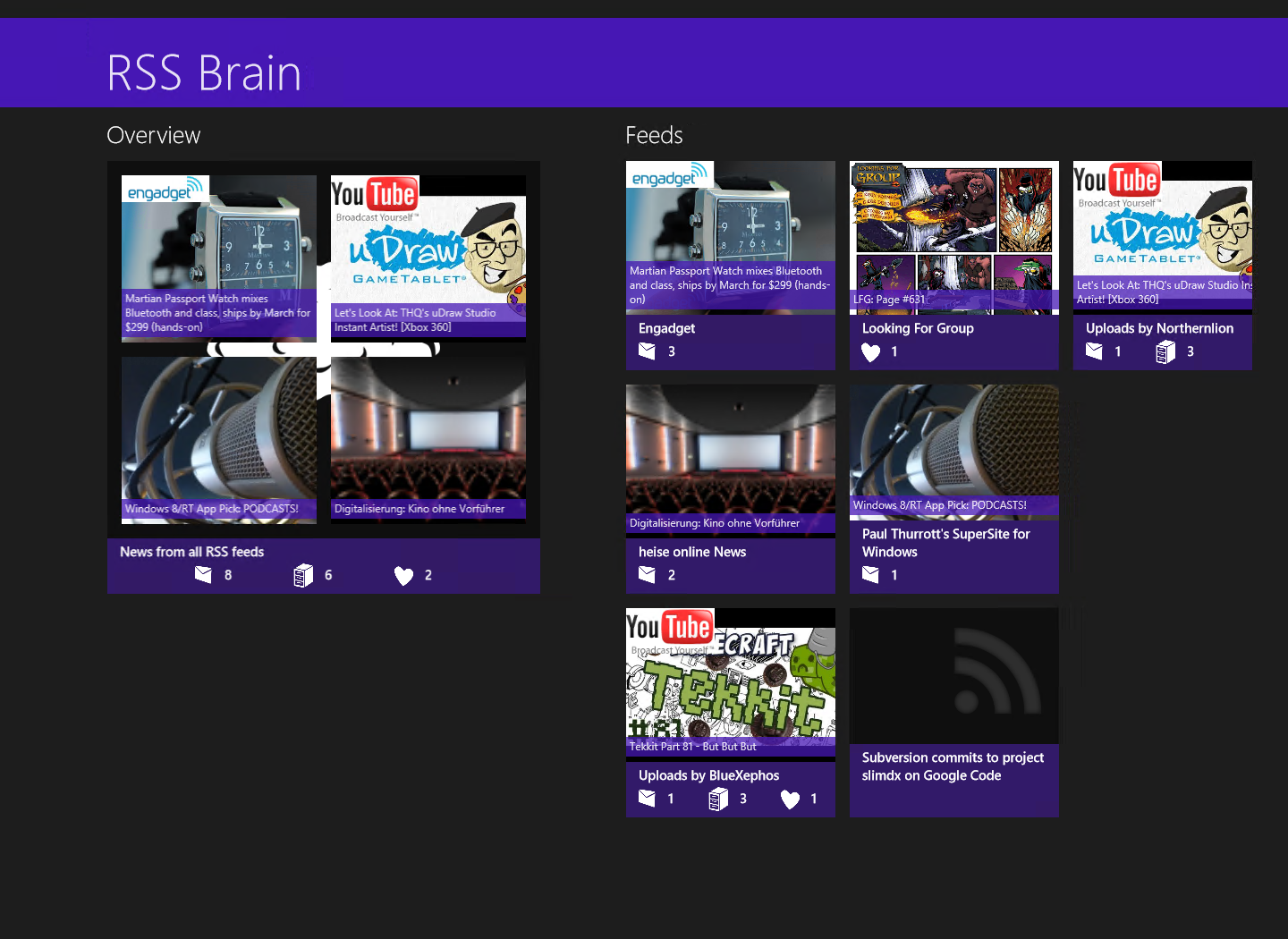The width and height of the screenshot is (1288, 939).
Task: Open Paul Thurrott's microphone thumbnail in Feeds
Action: pos(954,451)
